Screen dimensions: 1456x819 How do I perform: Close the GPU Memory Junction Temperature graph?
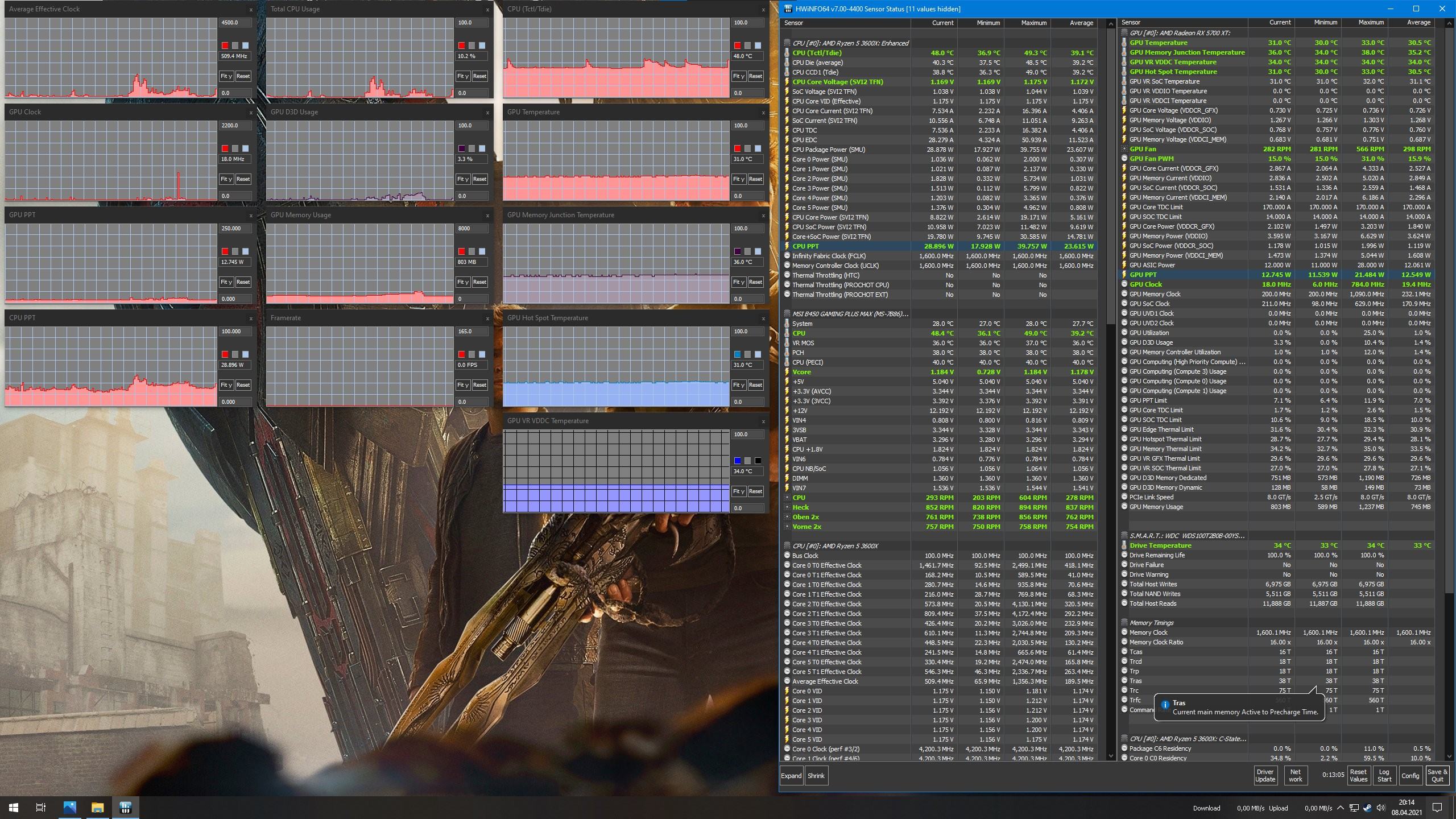(763, 216)
